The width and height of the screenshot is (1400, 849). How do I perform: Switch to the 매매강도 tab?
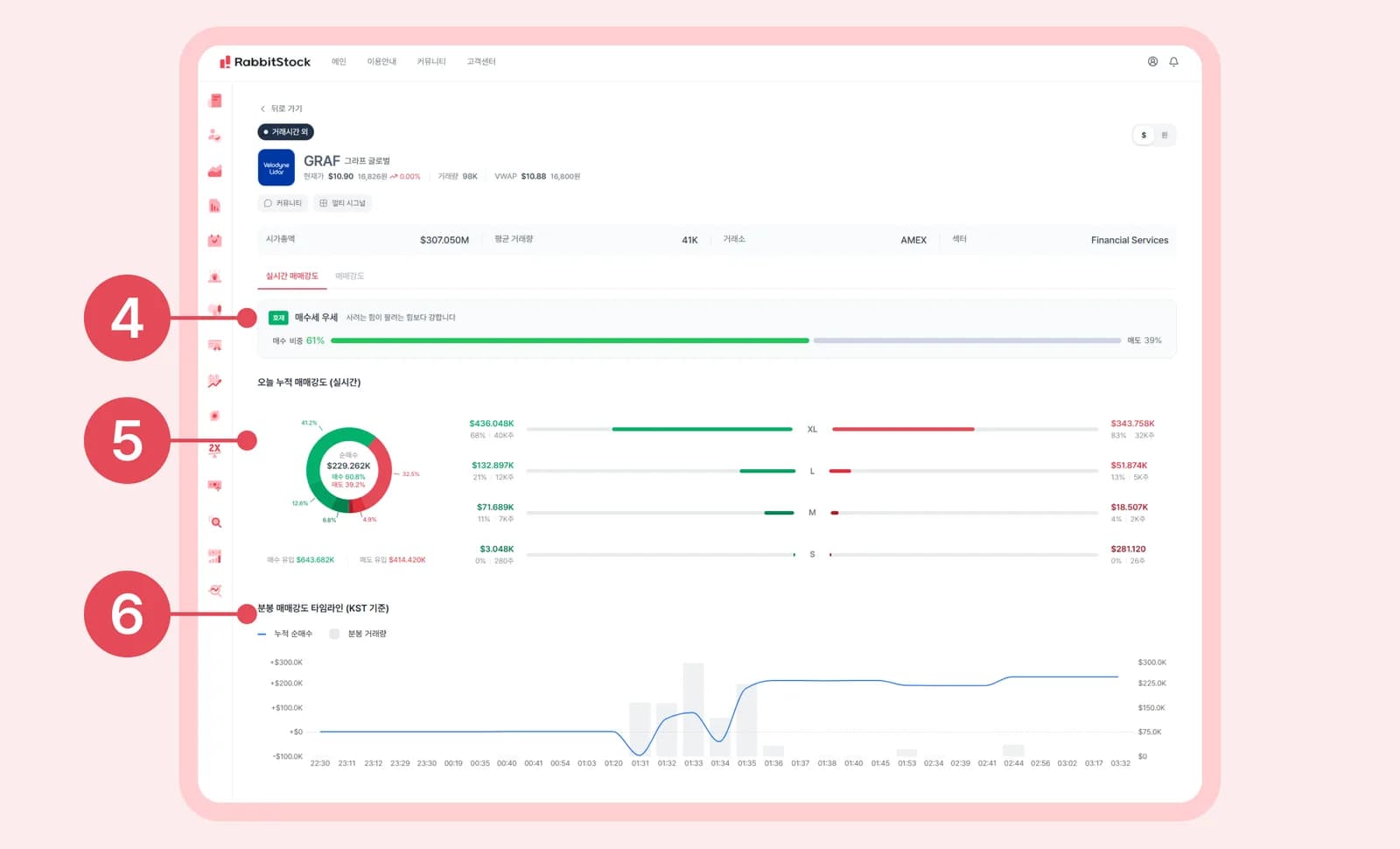coord(349,276)
